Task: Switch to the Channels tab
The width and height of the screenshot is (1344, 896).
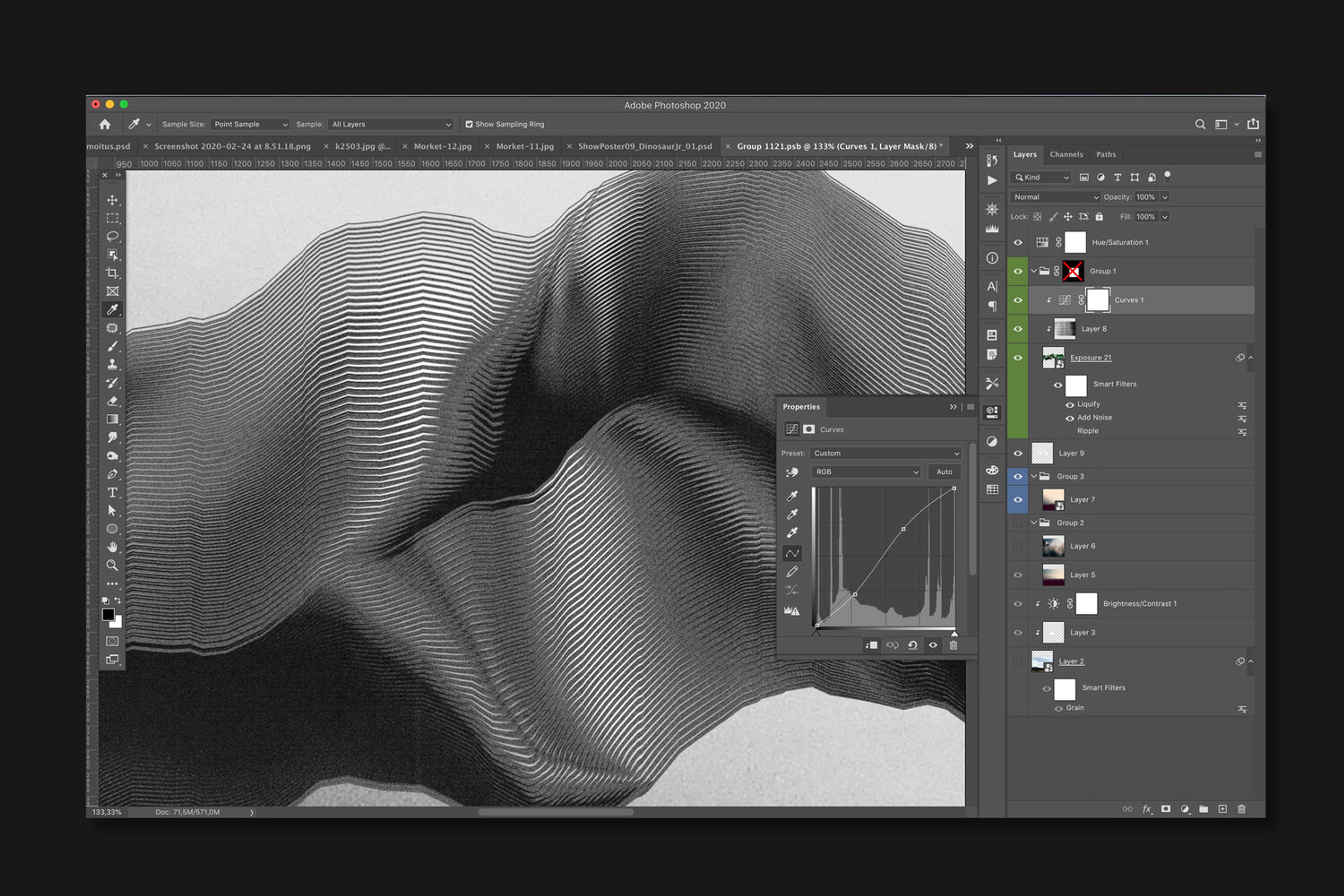Action: (x=1066, y=154)
